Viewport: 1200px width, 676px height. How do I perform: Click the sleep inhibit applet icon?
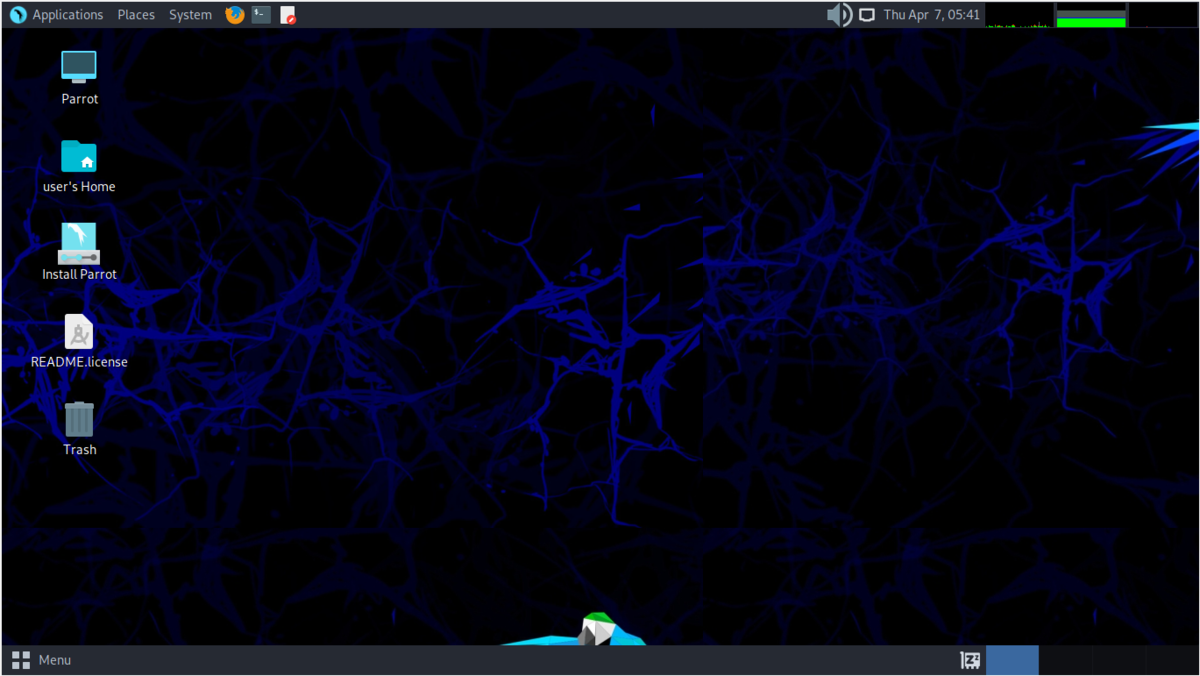coord(970,660)
